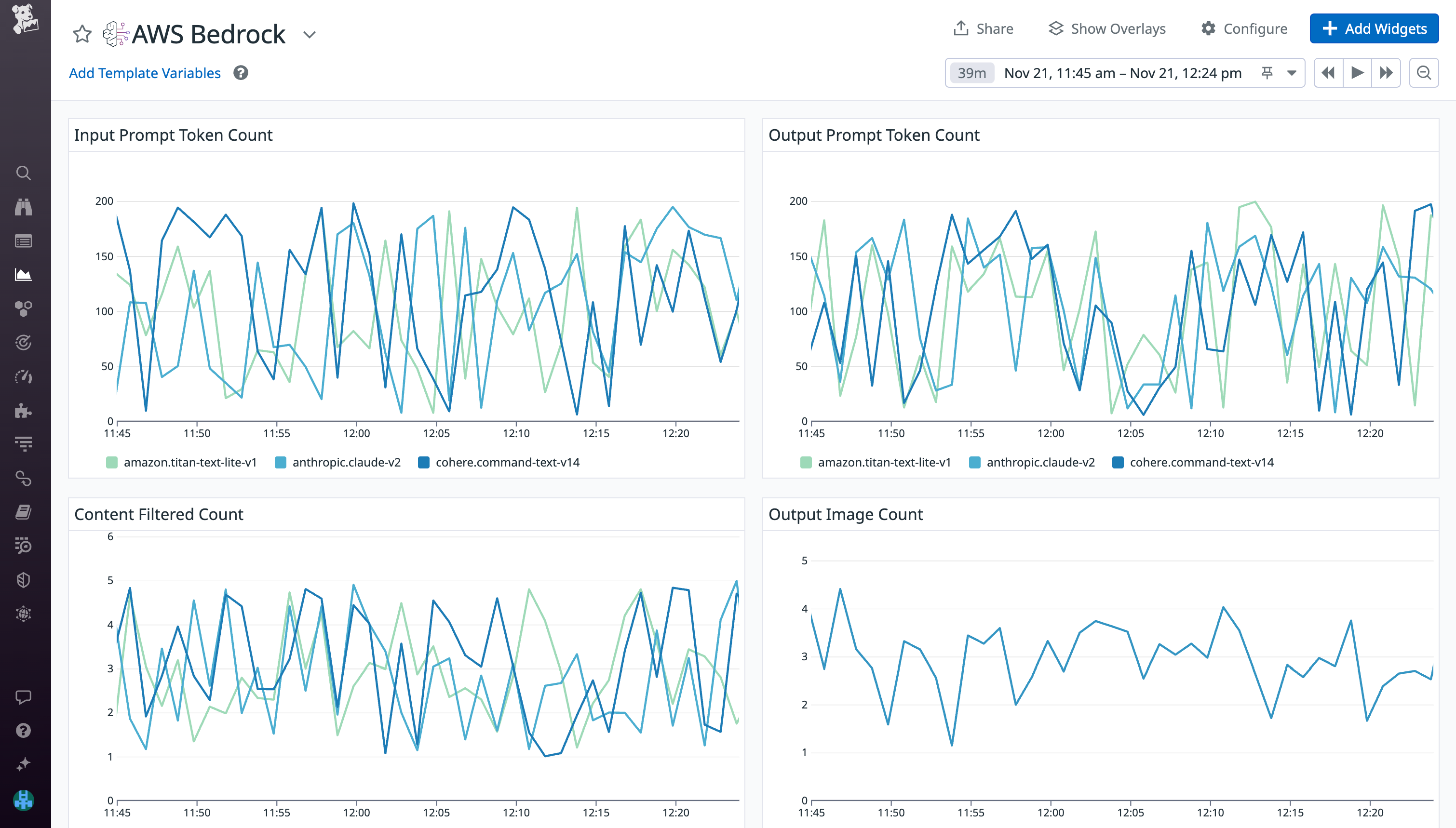The image size is (1456, 828).
Task: Select the Metrics graph icon in sidebar
Action: click(x=23, y=275)
